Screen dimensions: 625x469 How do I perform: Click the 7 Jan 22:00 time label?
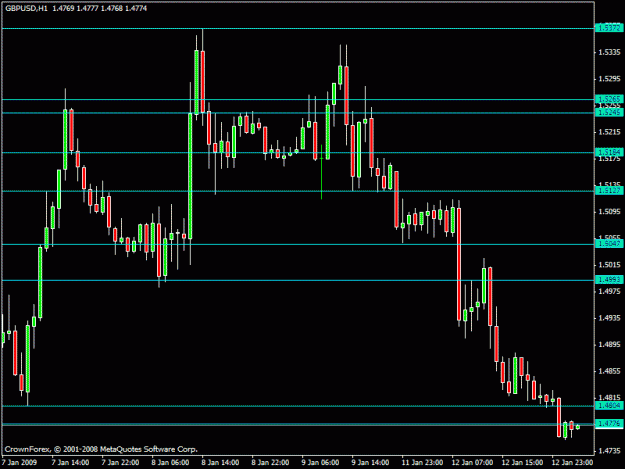pyautogui.click(x=120, y=463)
